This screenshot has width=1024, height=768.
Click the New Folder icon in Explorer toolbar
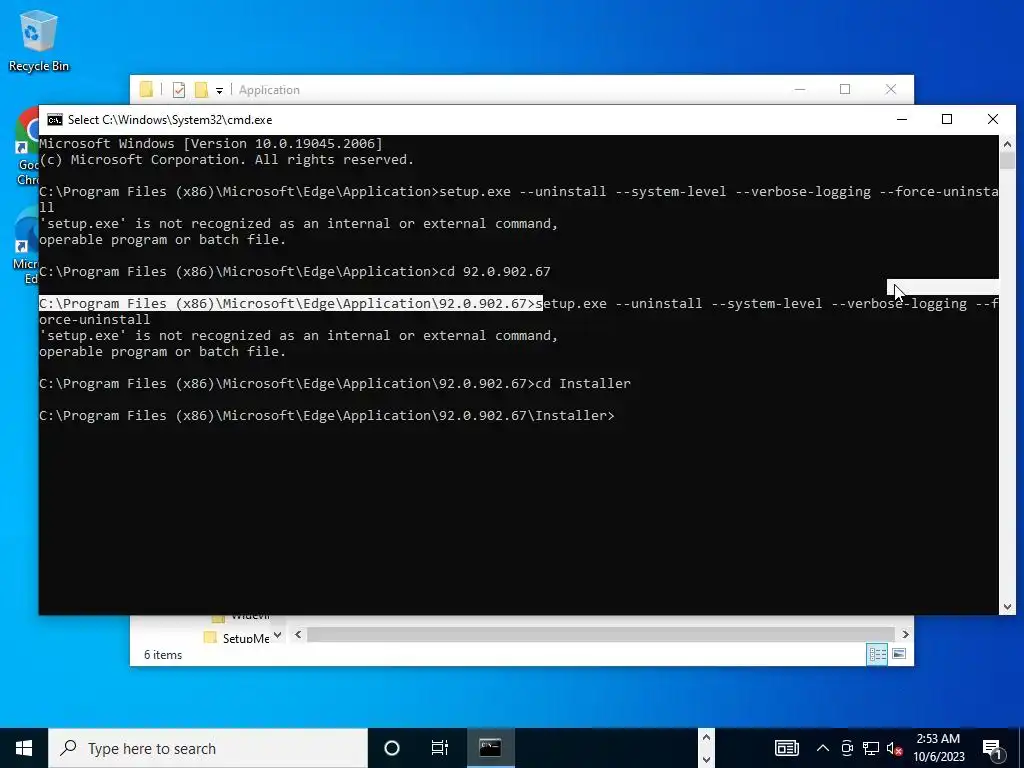(x=201, y=89)
